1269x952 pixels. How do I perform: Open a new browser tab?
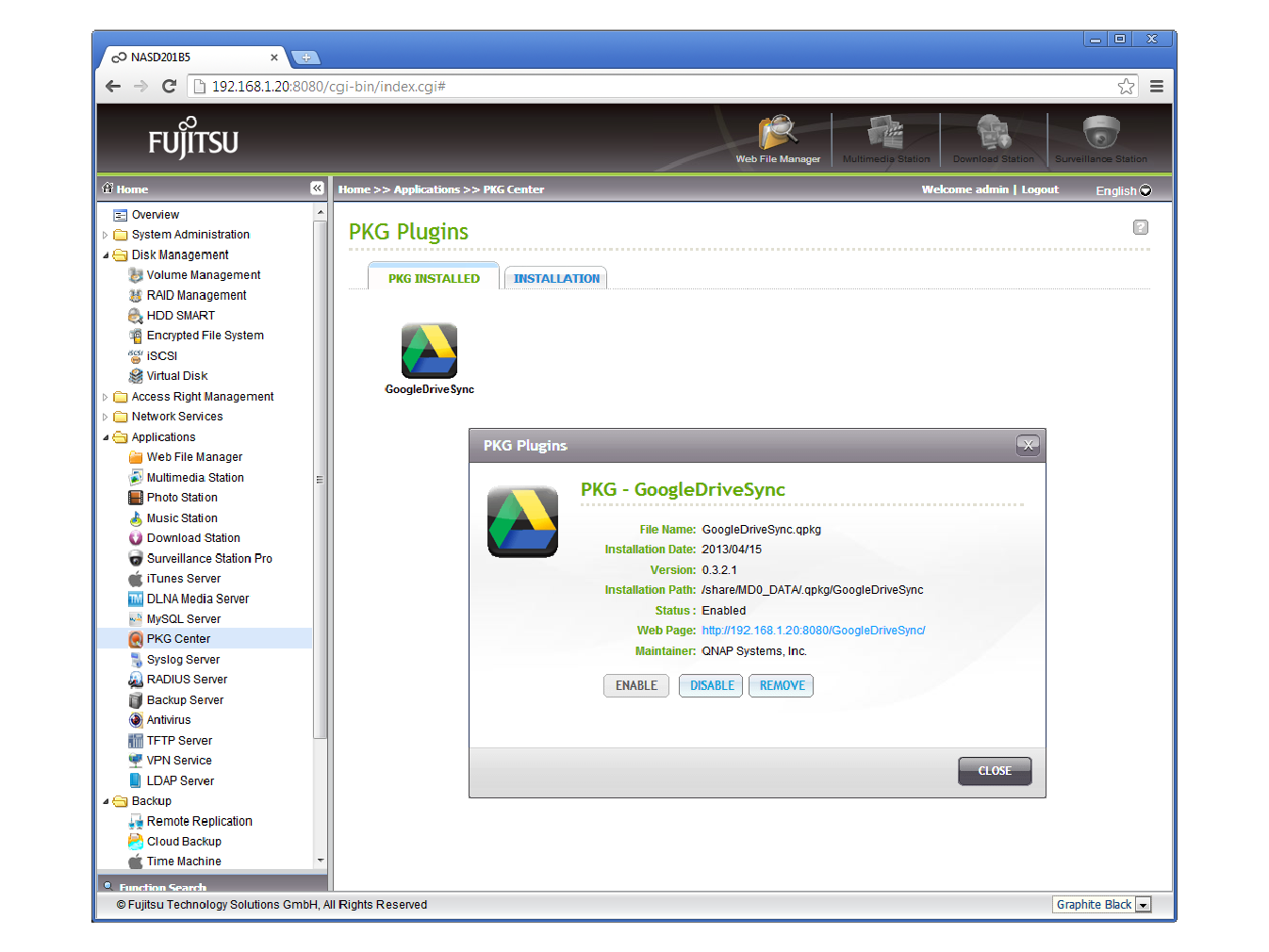coord(306,57)
